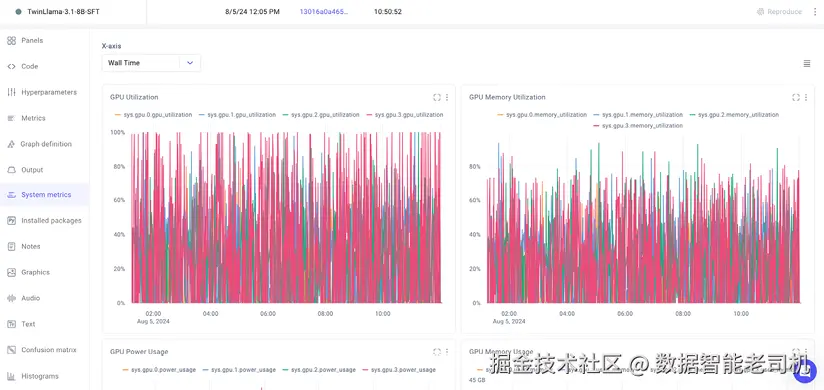The image size is (824, 390).
Task: Open the experiment kebab menu top right
Action: (x=815, y=12)
